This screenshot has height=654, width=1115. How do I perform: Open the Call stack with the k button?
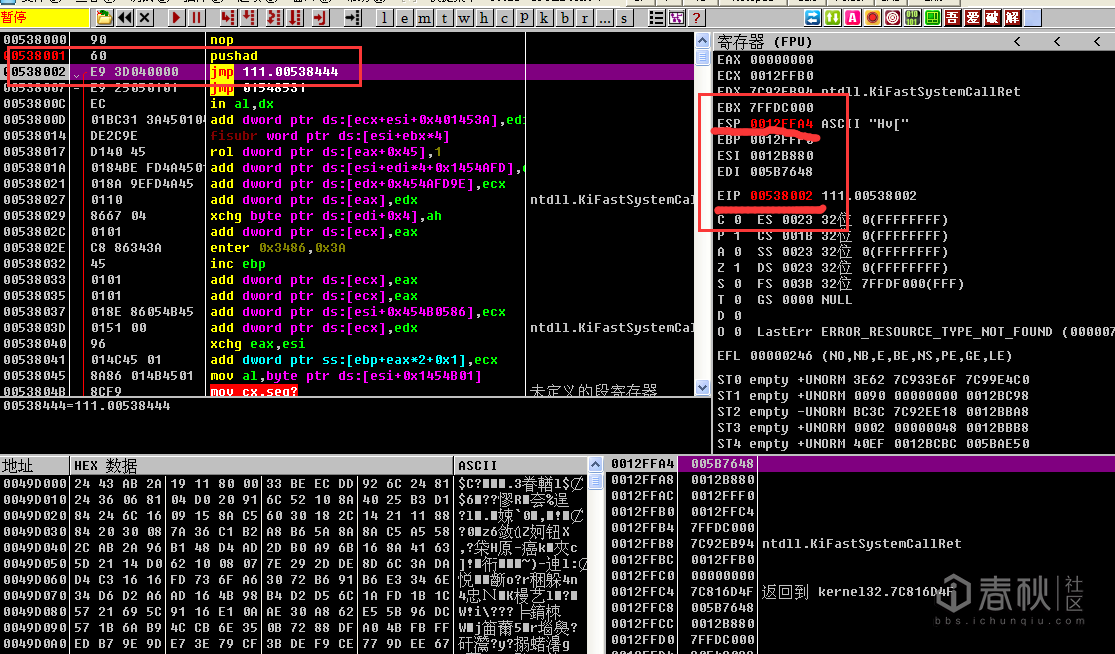coord(544,18)
